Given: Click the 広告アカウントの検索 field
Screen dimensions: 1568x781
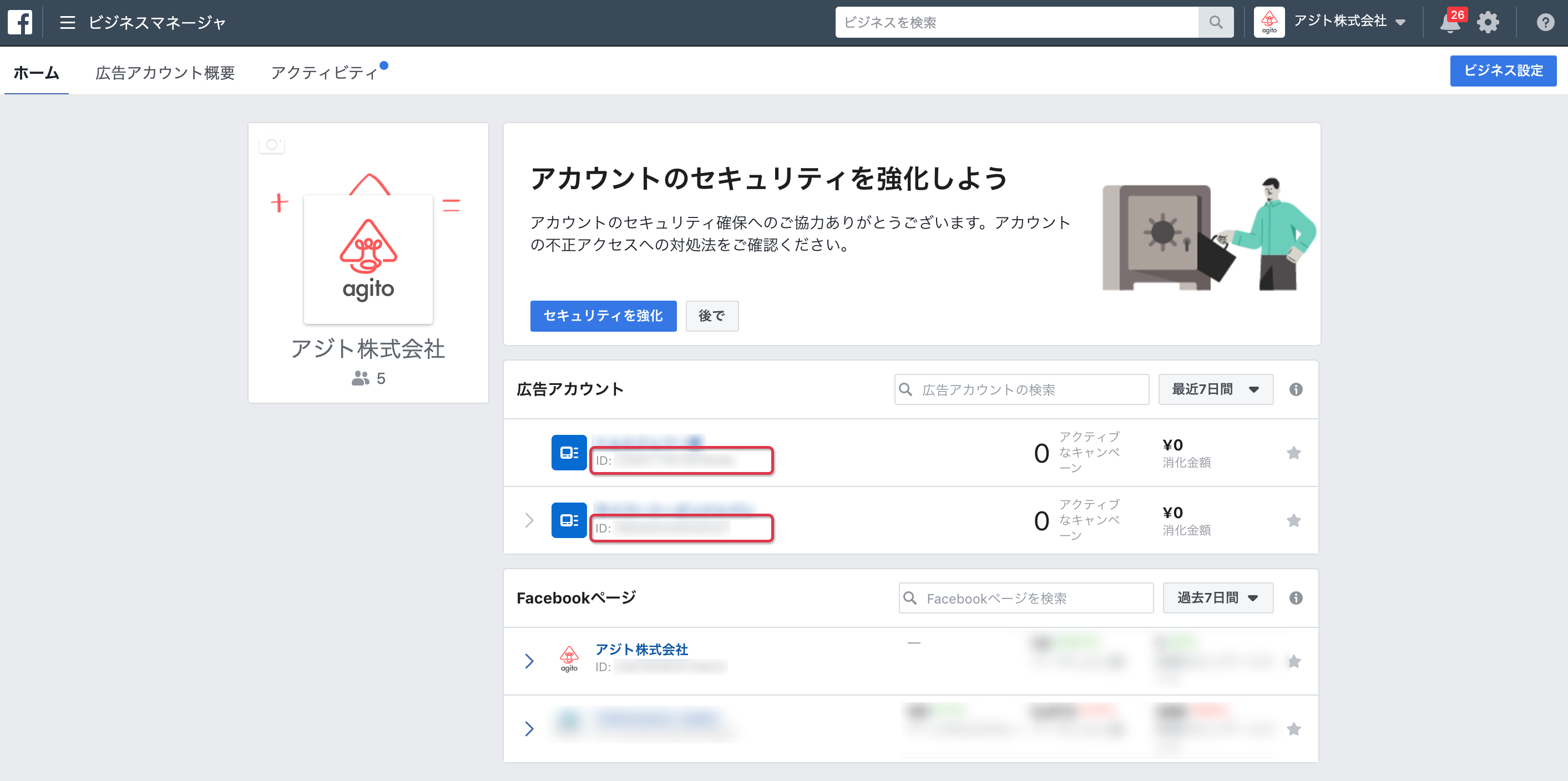Looking at the screenshot, I should (x=1021, y=389).
